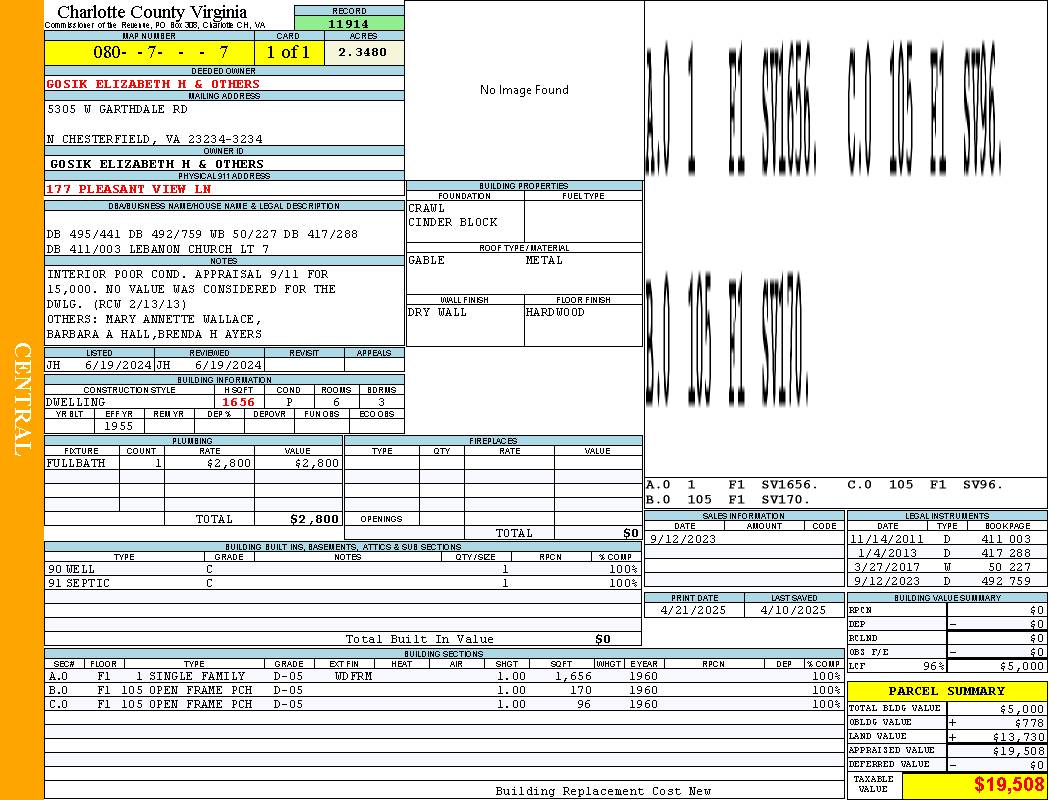Click the LCF 96% value
The image size is (1050, 800).
click(933, 666)
